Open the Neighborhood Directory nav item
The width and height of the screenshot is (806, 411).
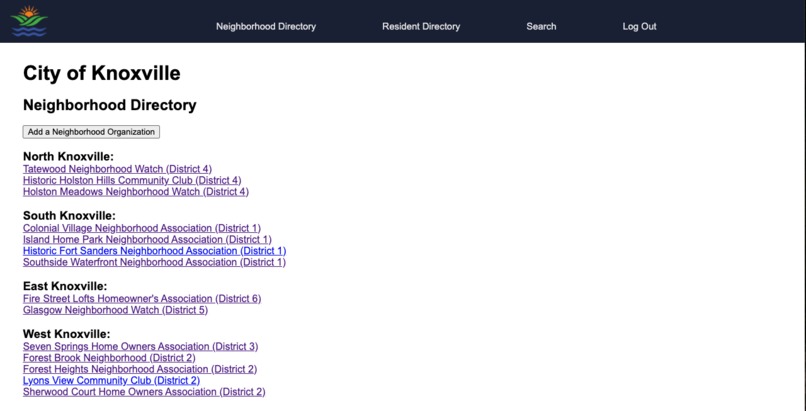(x=266, y=26)
